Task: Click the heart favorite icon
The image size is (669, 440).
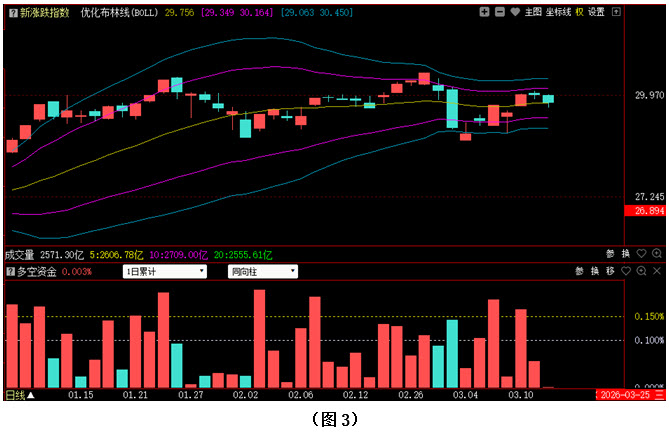Action: pos(515,12)
